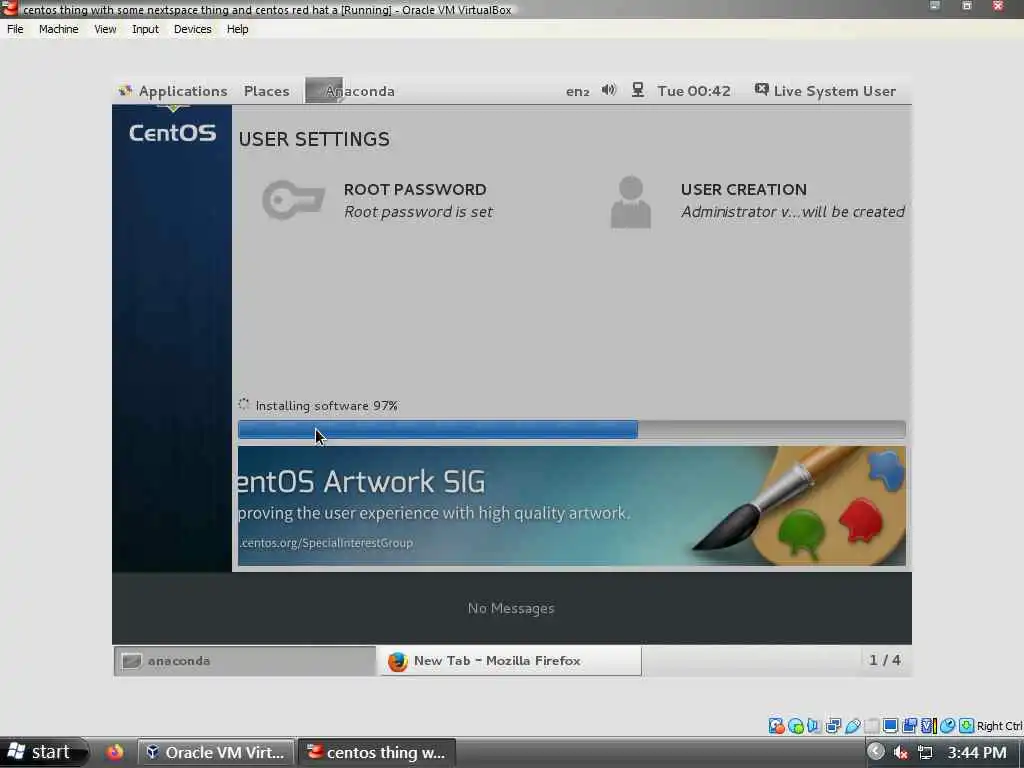This screenshot has height=768, width=1024.
Task: Open the Applications menu in the CentOS panel
Action: [x=173, y=91]
